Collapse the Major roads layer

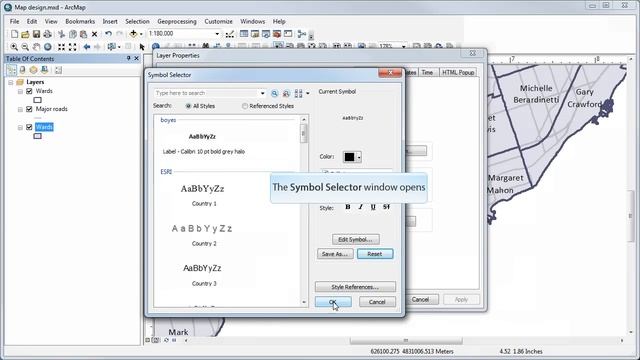[20, 109]
